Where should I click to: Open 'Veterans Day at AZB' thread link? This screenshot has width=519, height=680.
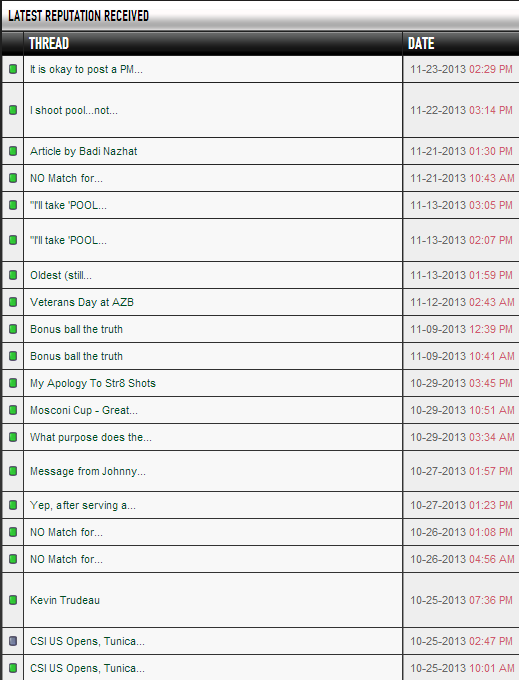(x=82, y=302)
